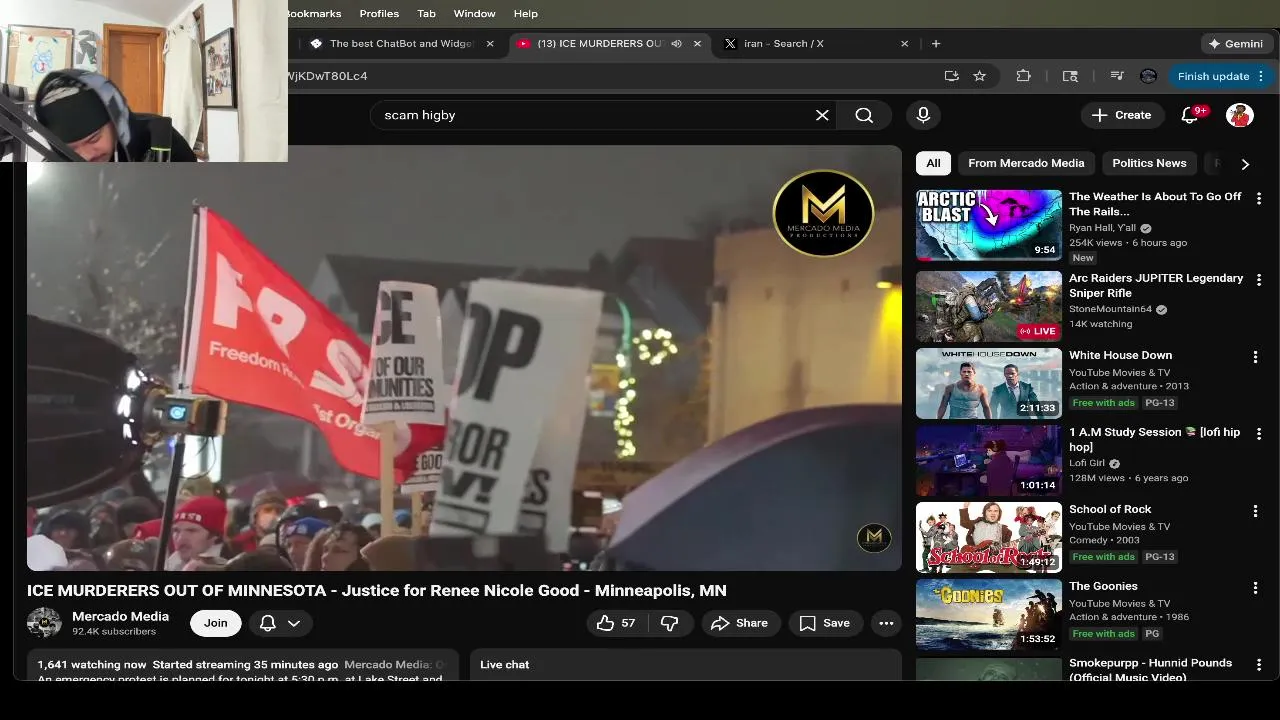Screen dimensions: 1280x720
Task: Join Mercado Media channel membership
Action: pyautogui.click(x=216, y=623)
